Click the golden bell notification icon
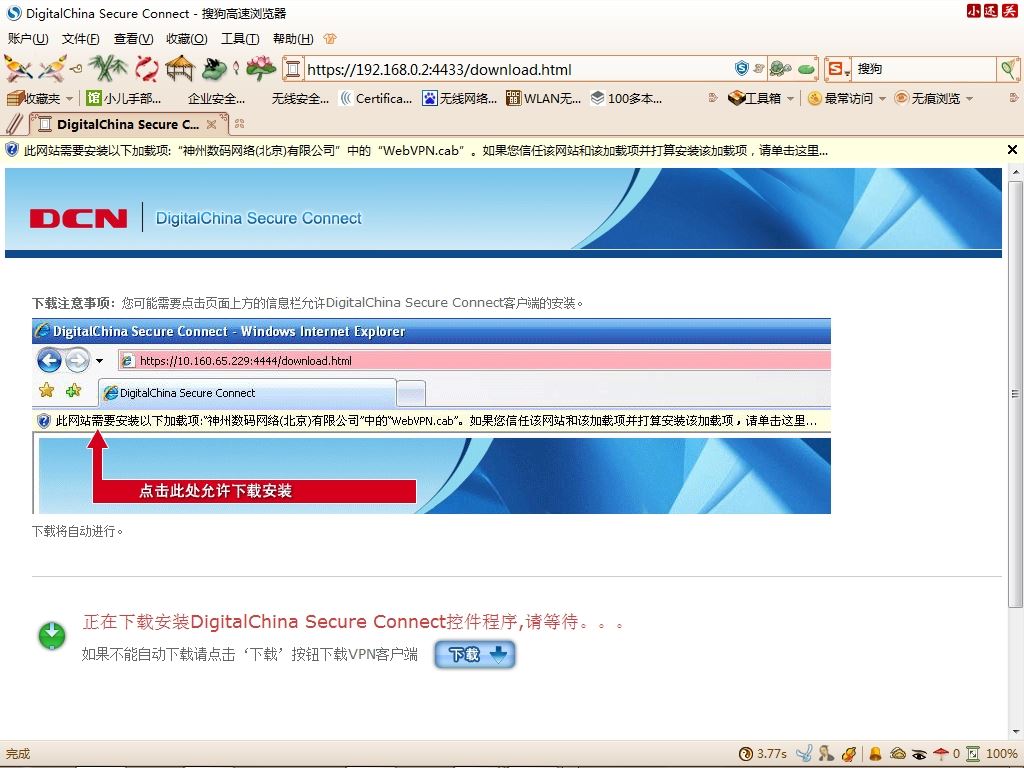The width and height of the screenshot is (1024, 768). tap(876, 754)
